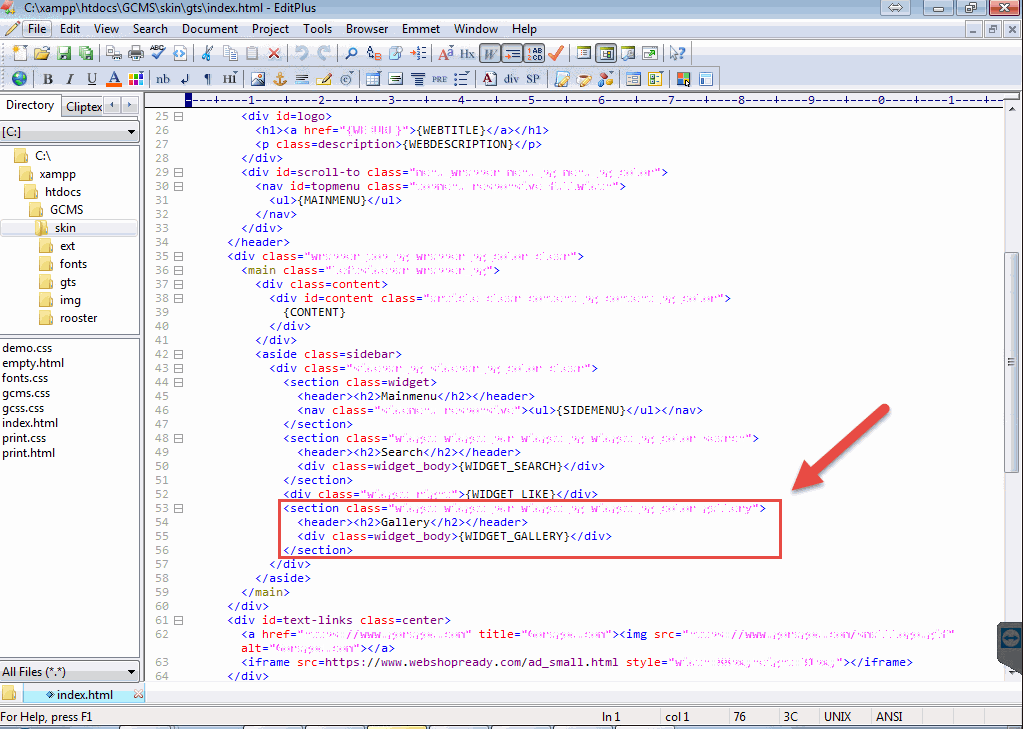
Task: Collapse the fold marker at line 61
Action: coord(178,621)
